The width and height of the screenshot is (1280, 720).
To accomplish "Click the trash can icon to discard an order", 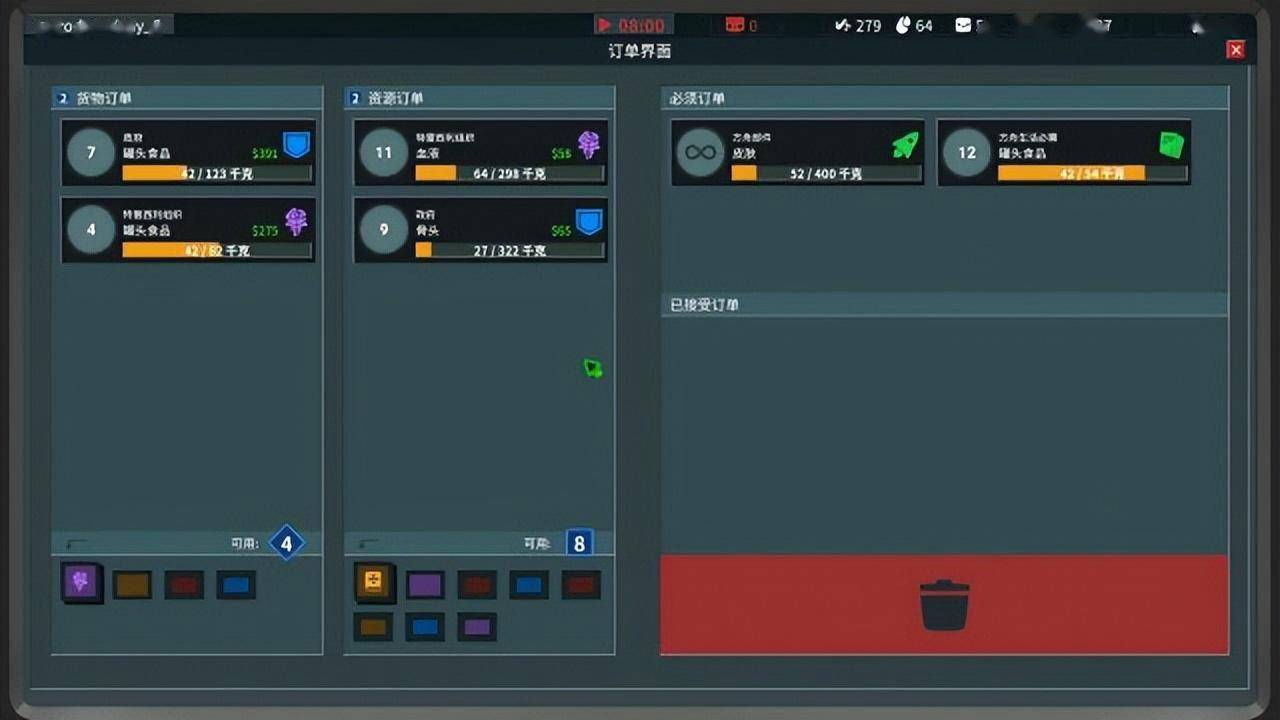I will point(944,606).
